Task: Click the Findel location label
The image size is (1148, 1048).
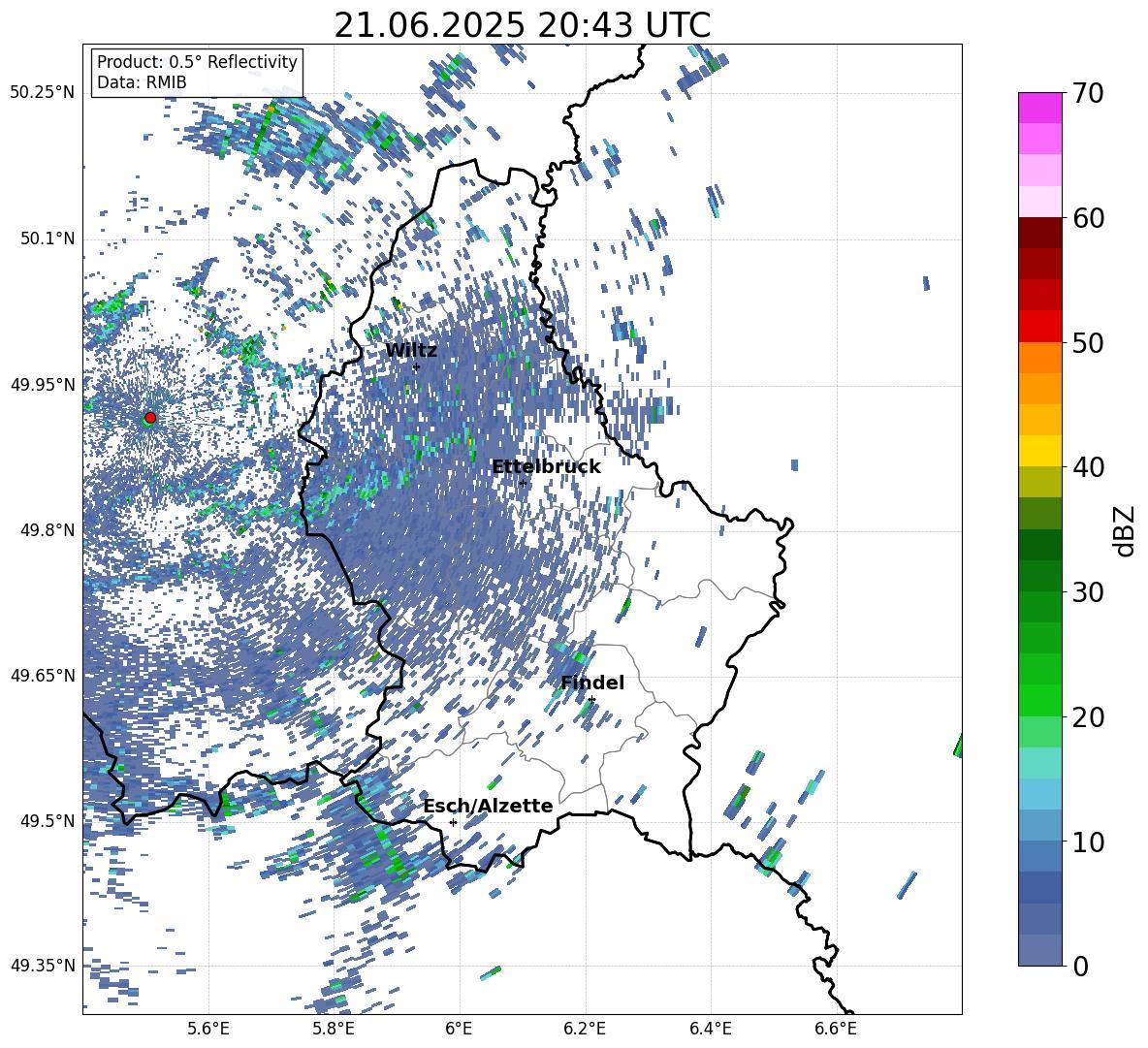Action: tap(592, 683)
